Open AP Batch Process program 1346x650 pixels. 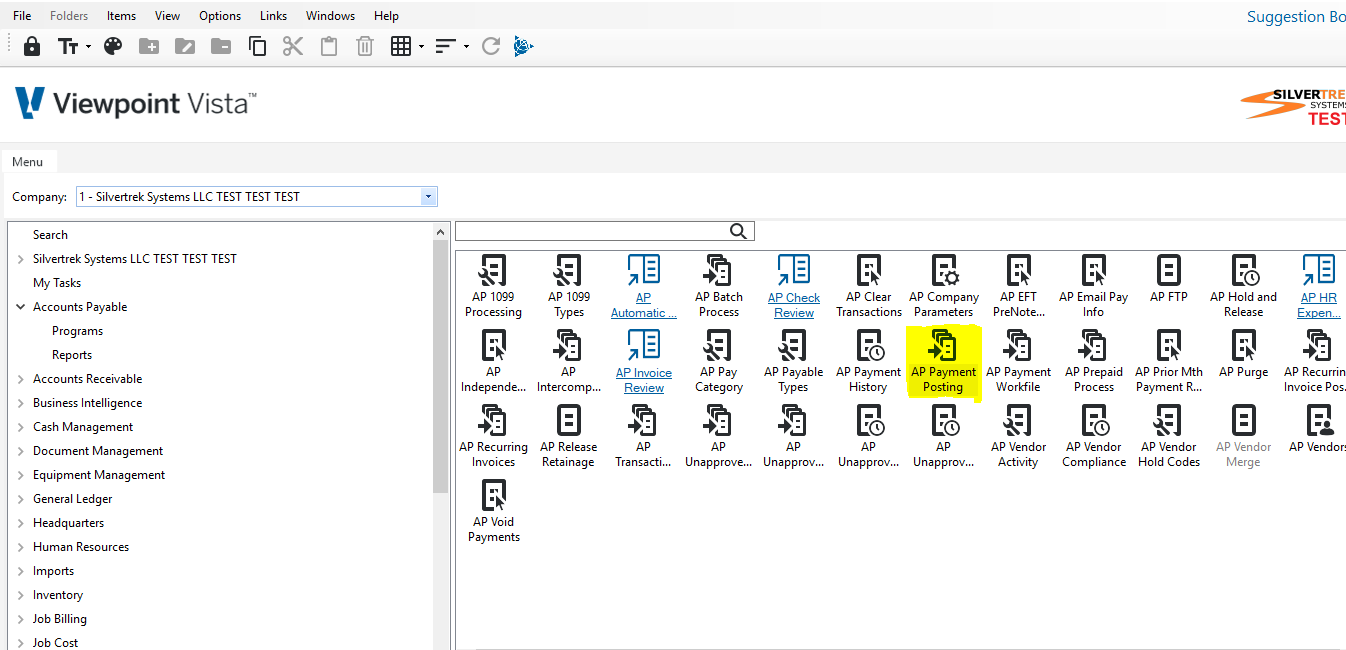(719, 286)
